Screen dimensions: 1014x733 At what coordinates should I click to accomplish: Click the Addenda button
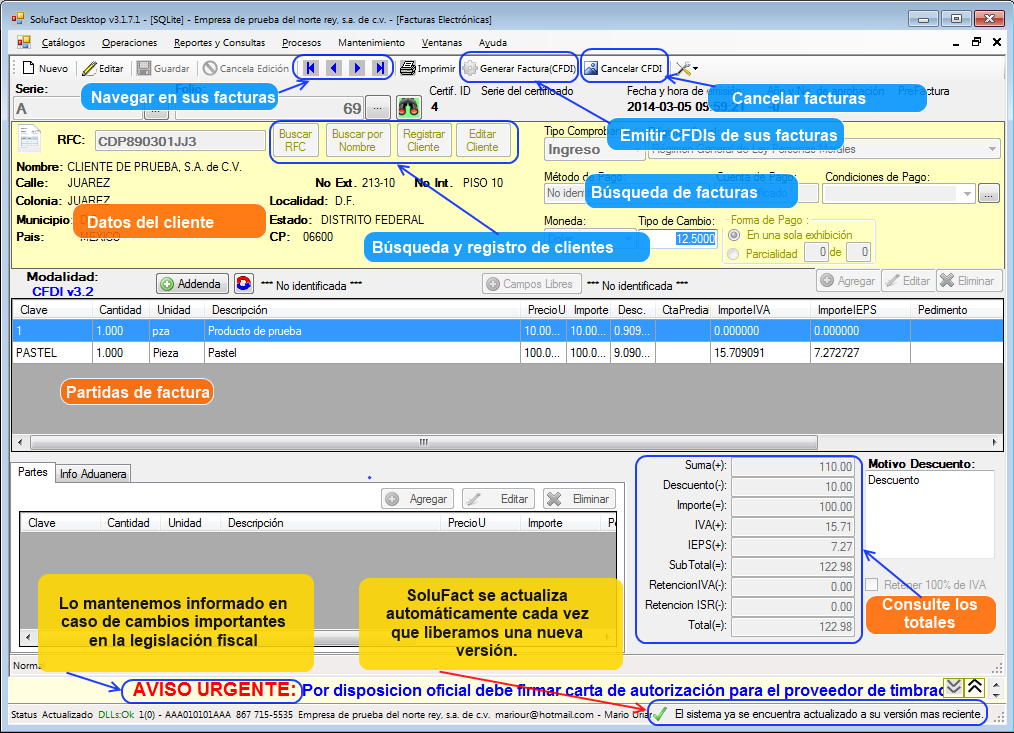coord(192,284)
